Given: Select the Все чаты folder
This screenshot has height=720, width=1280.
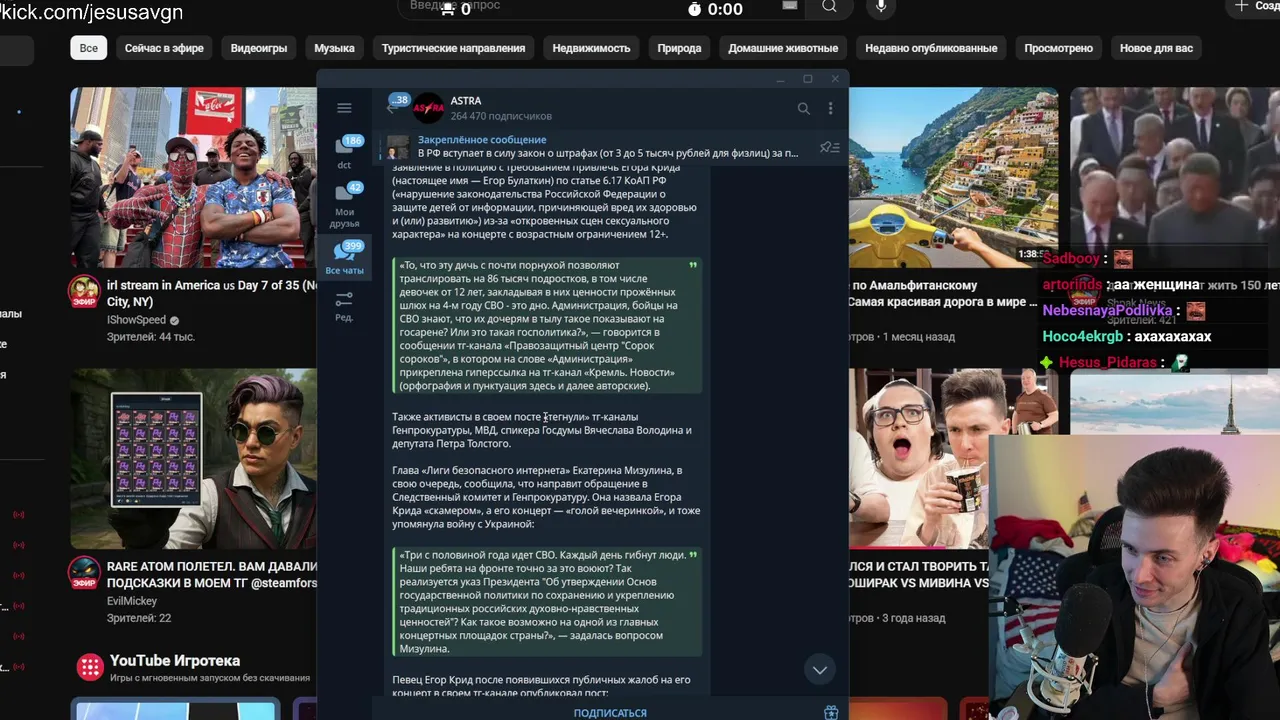Looking at the screenshot, I should [x=344, y=259].
